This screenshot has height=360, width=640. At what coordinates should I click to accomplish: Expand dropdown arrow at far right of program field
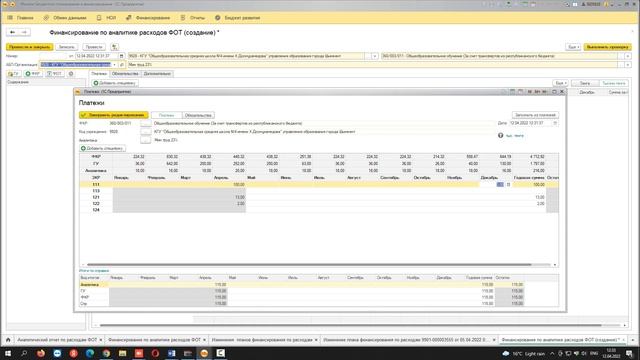click(628, 56)
